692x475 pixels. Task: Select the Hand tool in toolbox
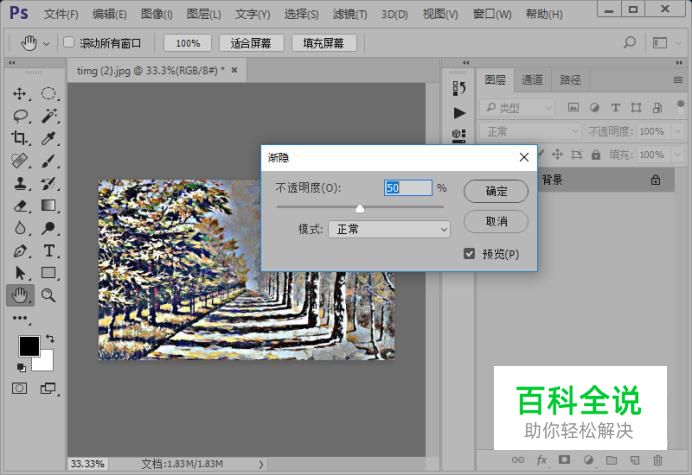(20, 295)
